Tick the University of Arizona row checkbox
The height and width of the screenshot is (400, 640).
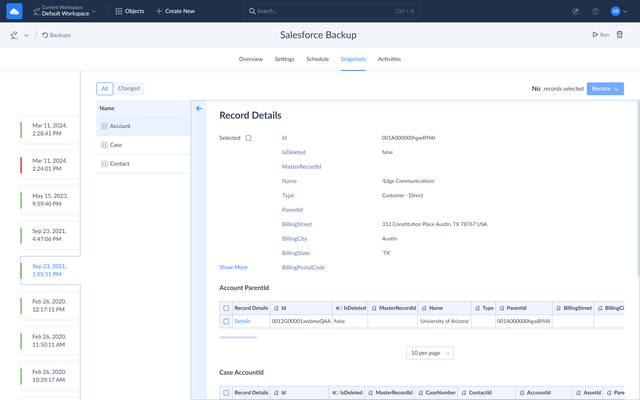coord(226,321)
